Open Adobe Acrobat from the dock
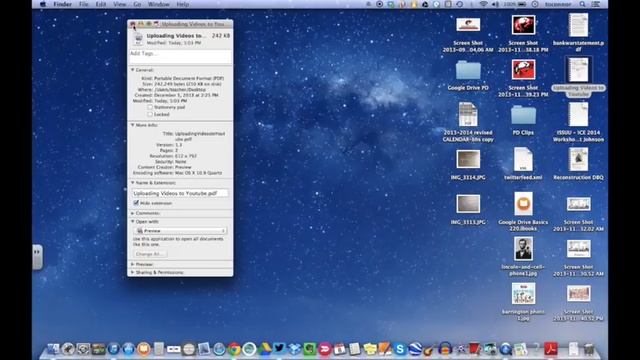Screen dimensions: 640x360 551,349
